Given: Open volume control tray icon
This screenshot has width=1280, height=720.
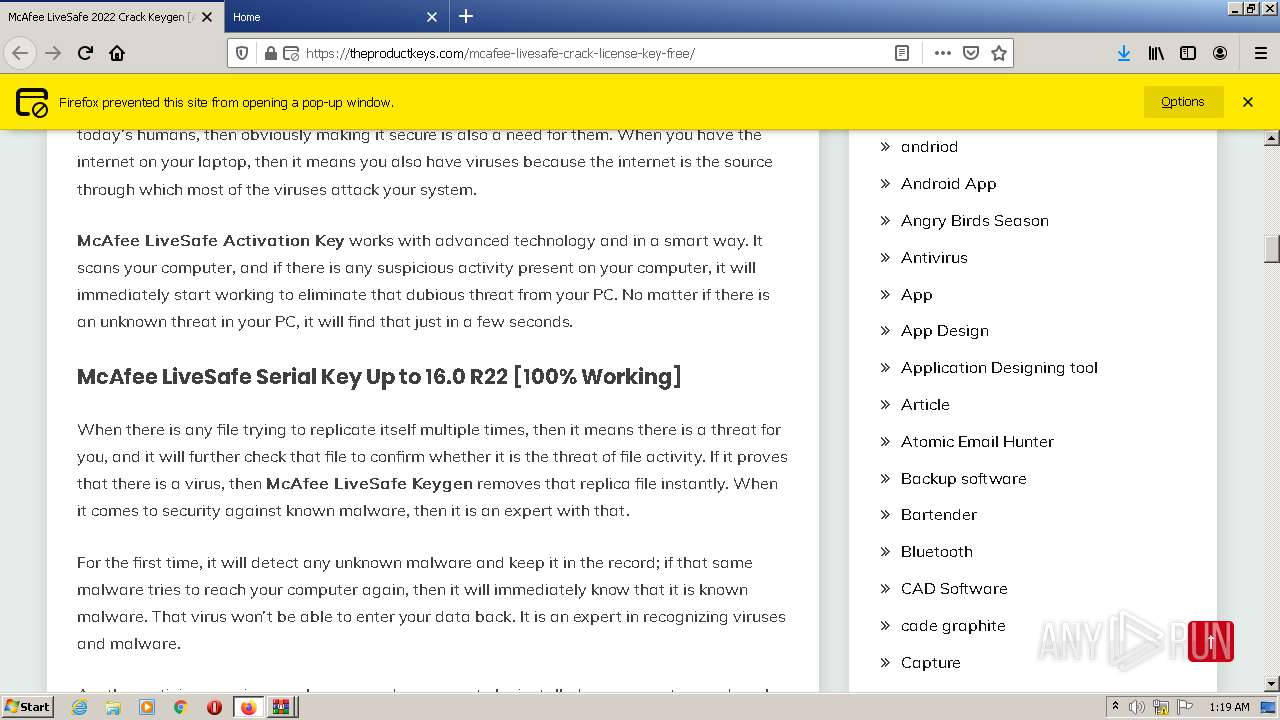Looking at the screenshot, I should click(x=1137, y=707).
